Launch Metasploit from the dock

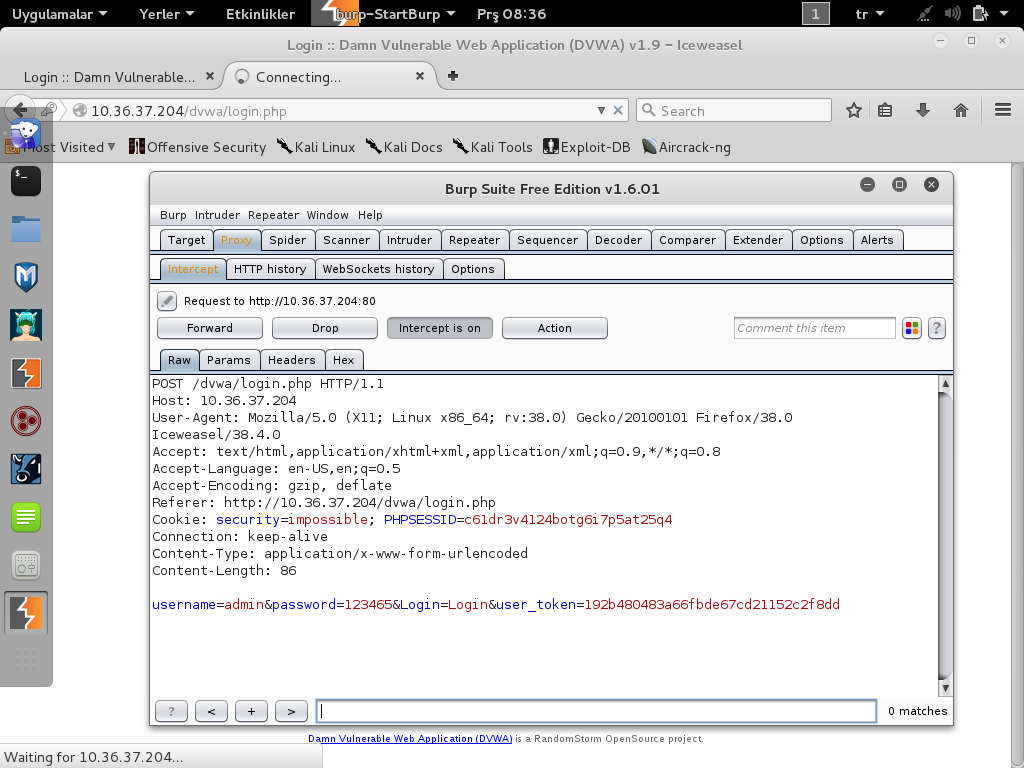[x=26, y=277]
